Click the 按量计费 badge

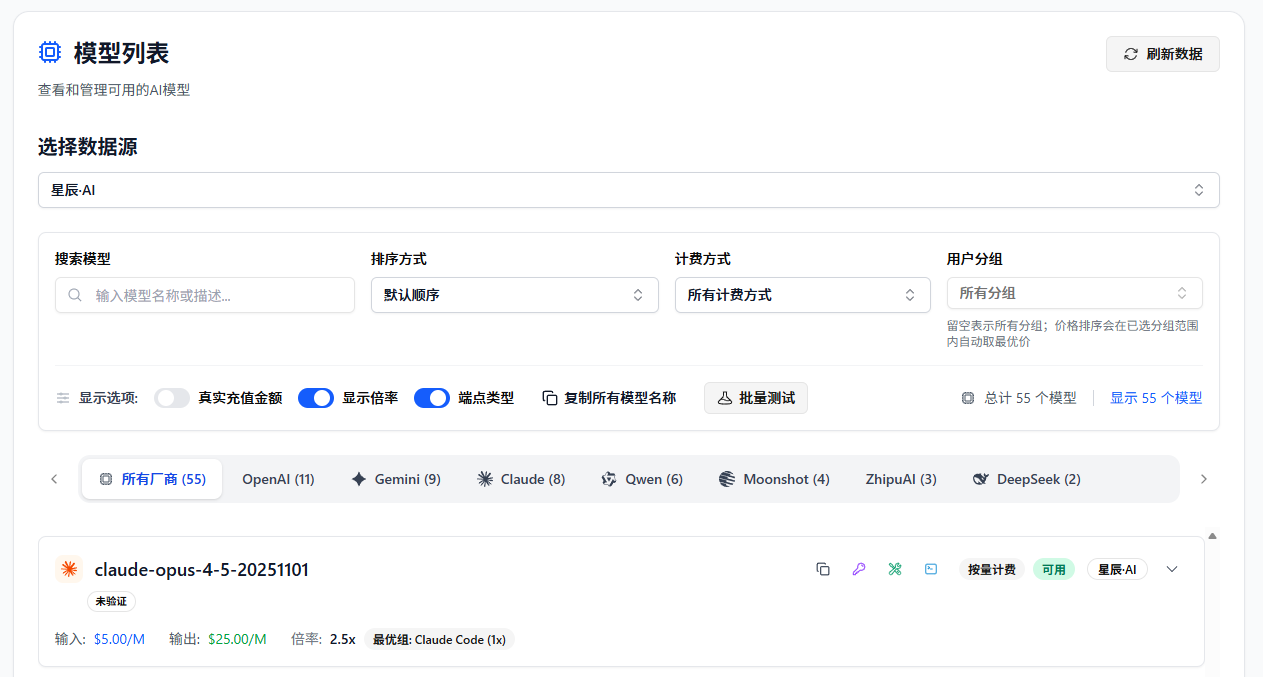[992, 569]
